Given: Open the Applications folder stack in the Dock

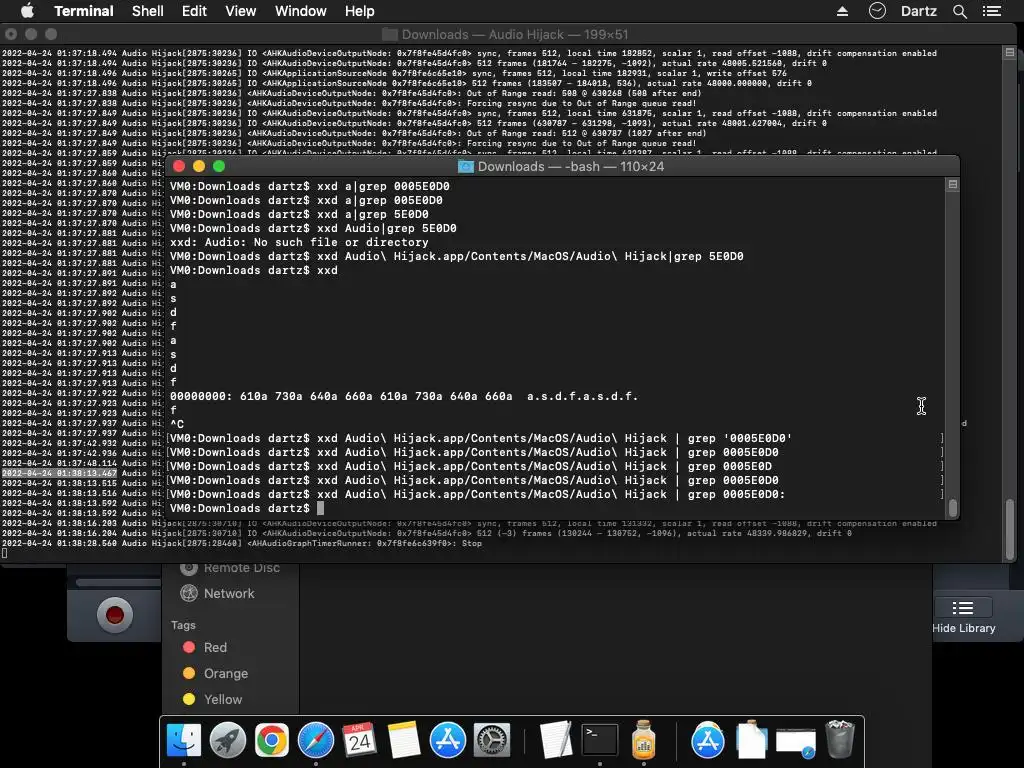Looking at the screenshot, I should coord(708,740).
